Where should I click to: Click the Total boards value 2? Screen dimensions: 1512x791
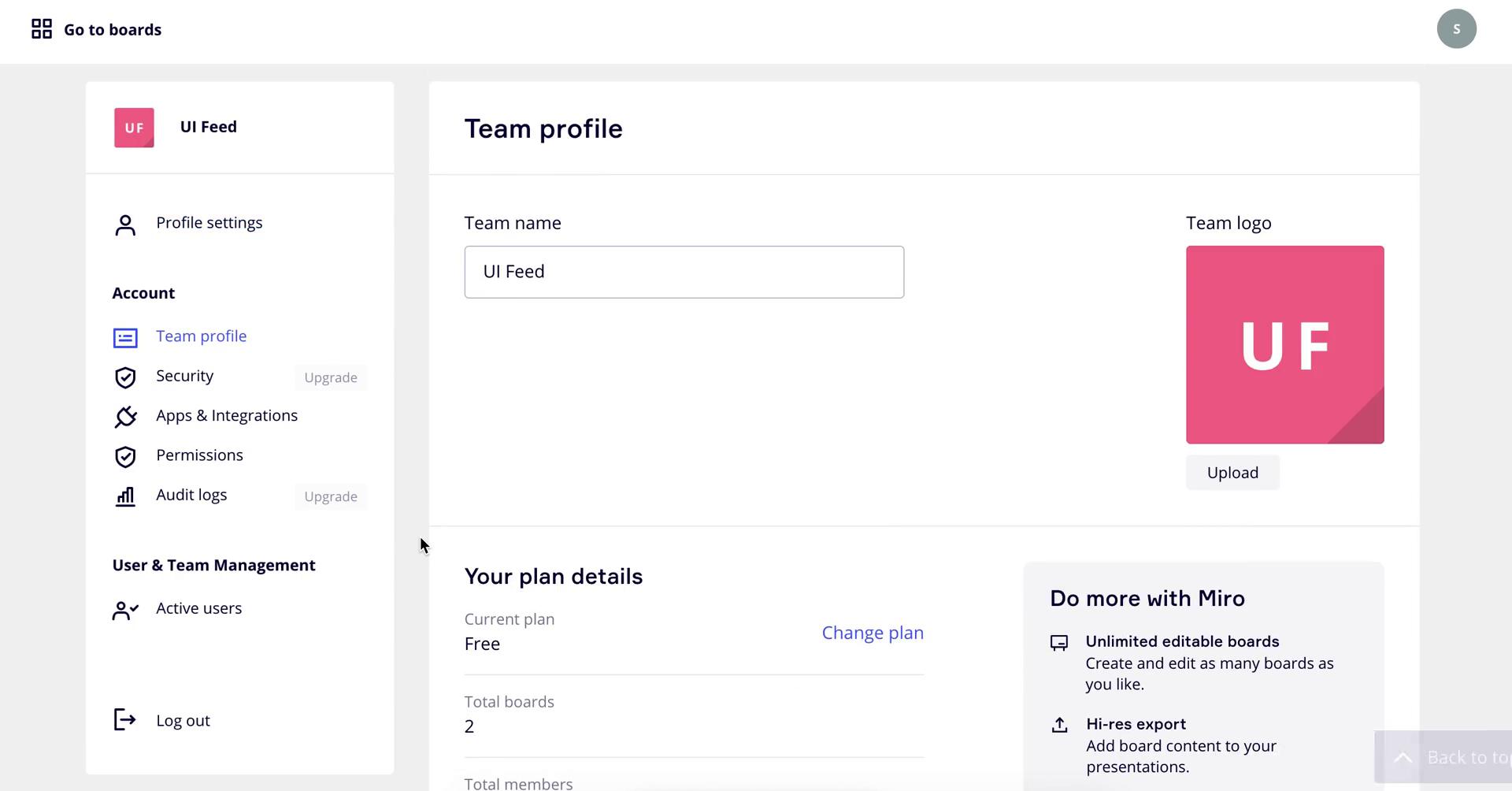click(469, 726)
